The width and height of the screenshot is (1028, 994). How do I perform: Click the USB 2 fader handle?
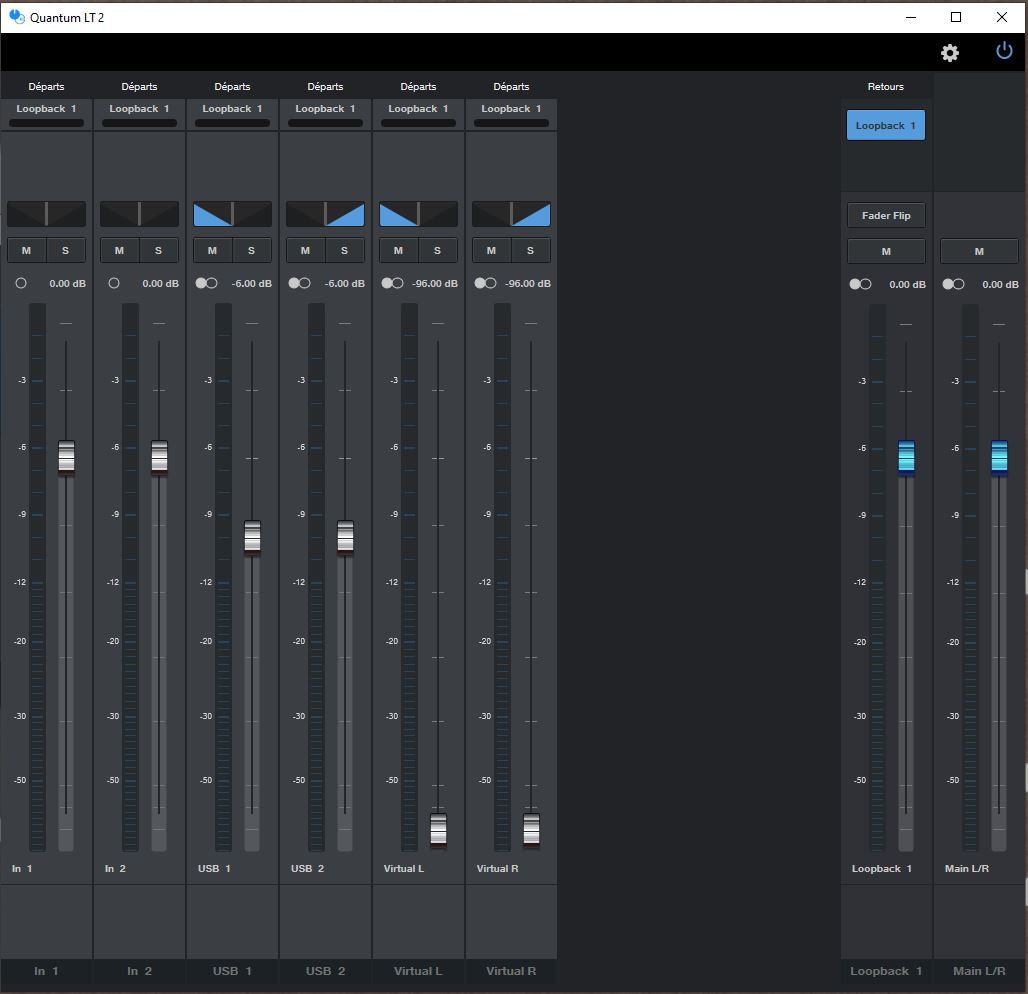pyautogui.click(x=345, y=537)
